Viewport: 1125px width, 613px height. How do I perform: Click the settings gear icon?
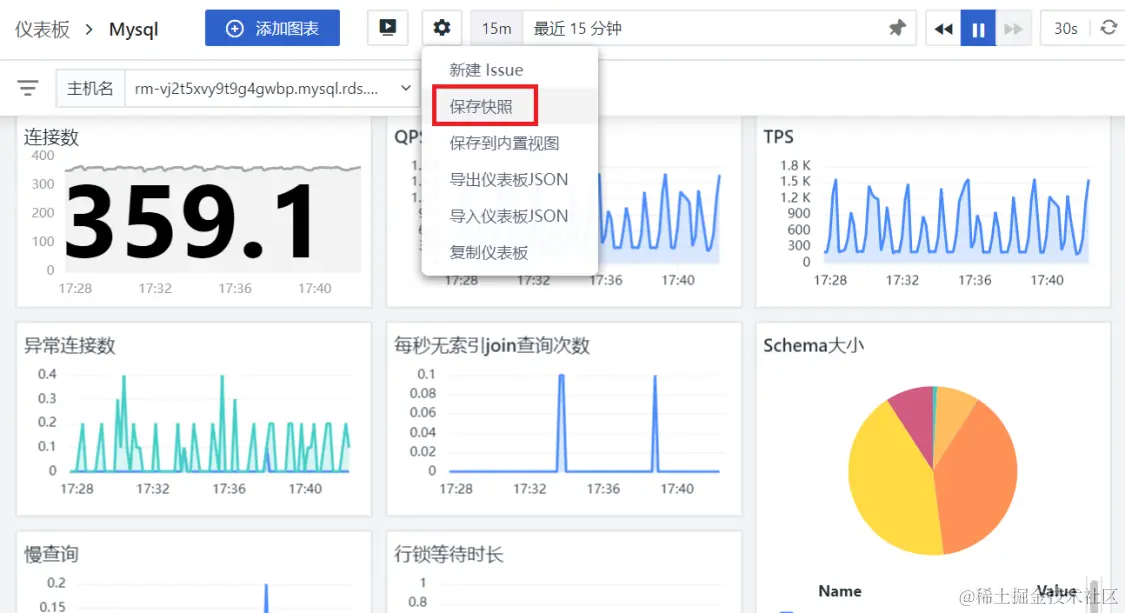click(x=442, y=28)
